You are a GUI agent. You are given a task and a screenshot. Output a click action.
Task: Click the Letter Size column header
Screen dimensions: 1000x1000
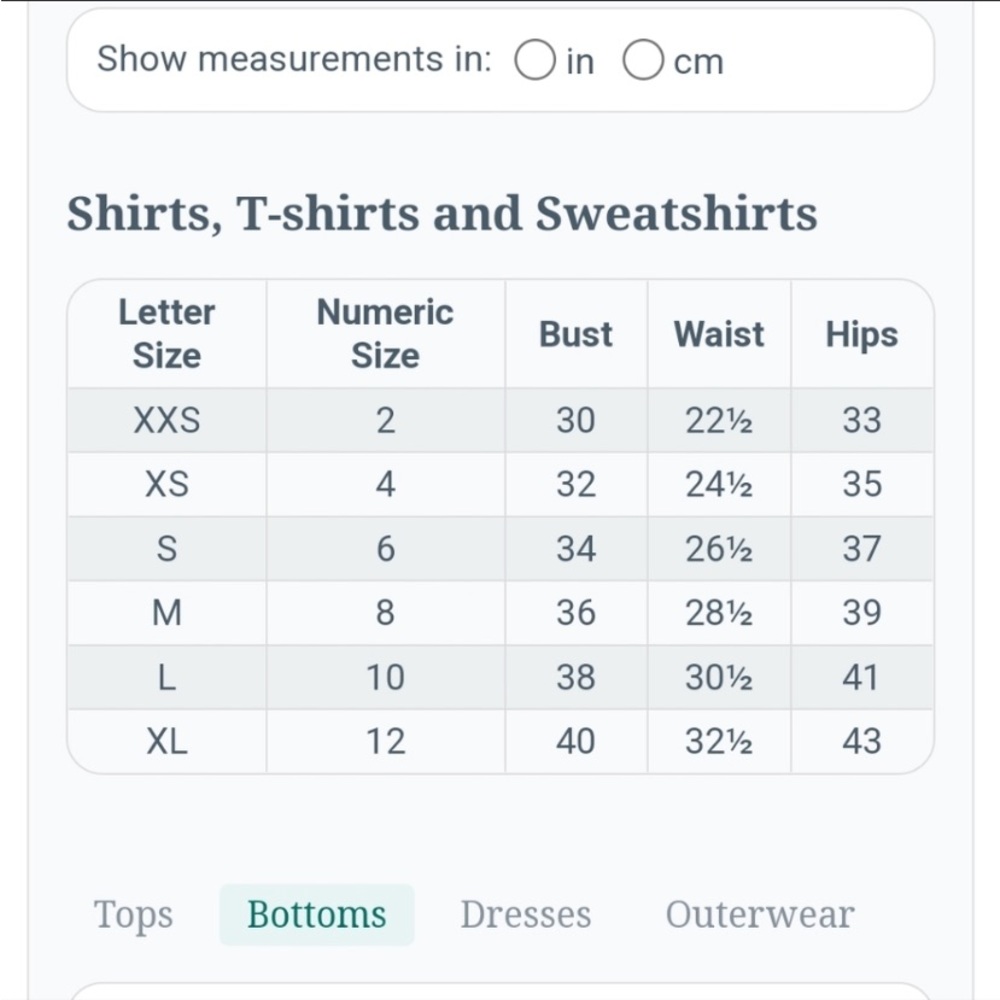167,334
